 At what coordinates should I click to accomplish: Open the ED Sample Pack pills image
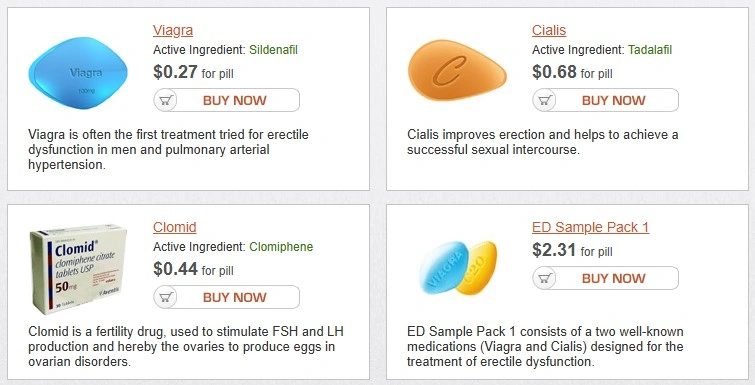pyautogui.click(x=458, y=268)
